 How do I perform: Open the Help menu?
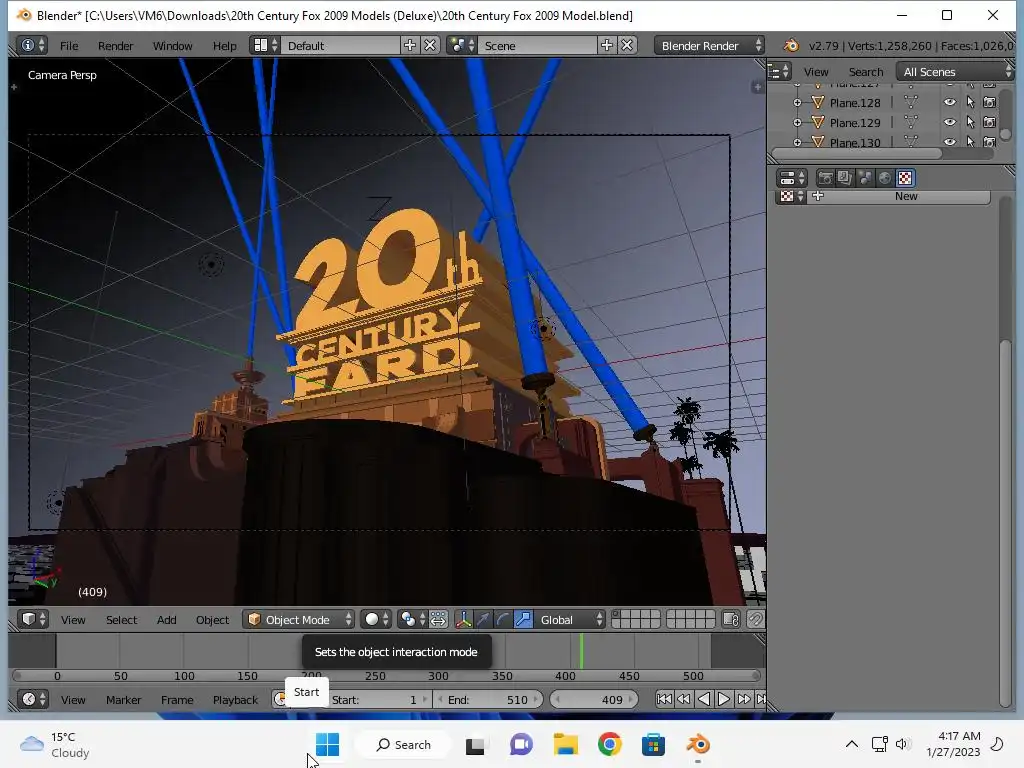click(x=224, y=46)
